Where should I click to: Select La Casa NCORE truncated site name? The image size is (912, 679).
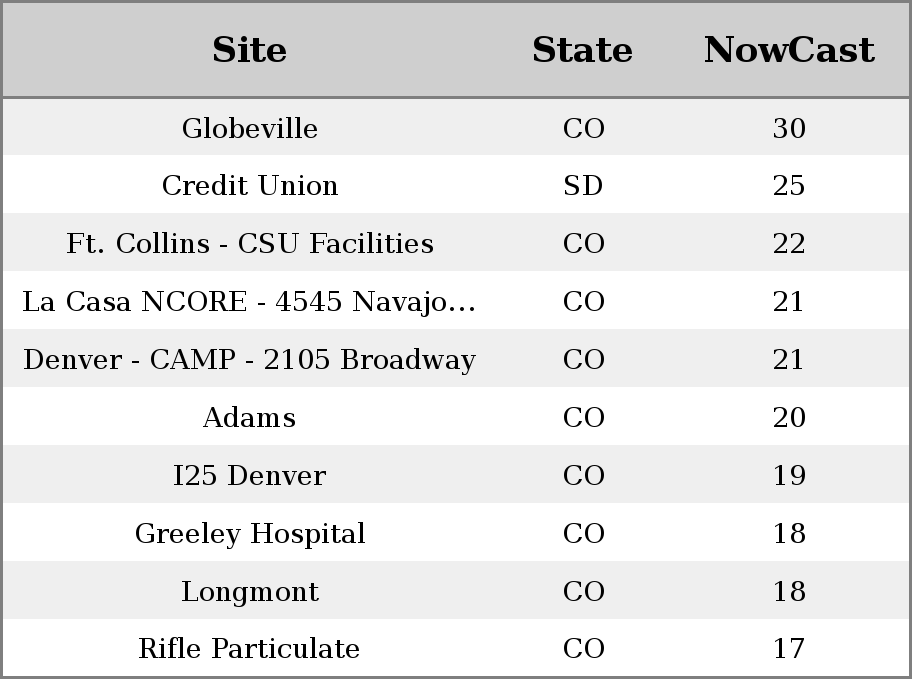pos(250,302)
